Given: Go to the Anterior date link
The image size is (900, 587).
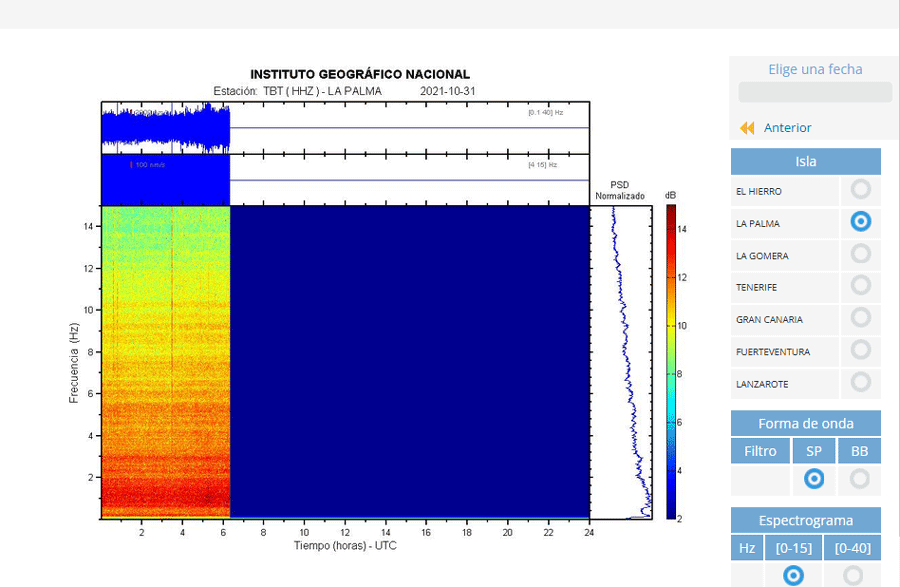Looking at the screenshot, I should pyautogui.click(x=787, y=128).
